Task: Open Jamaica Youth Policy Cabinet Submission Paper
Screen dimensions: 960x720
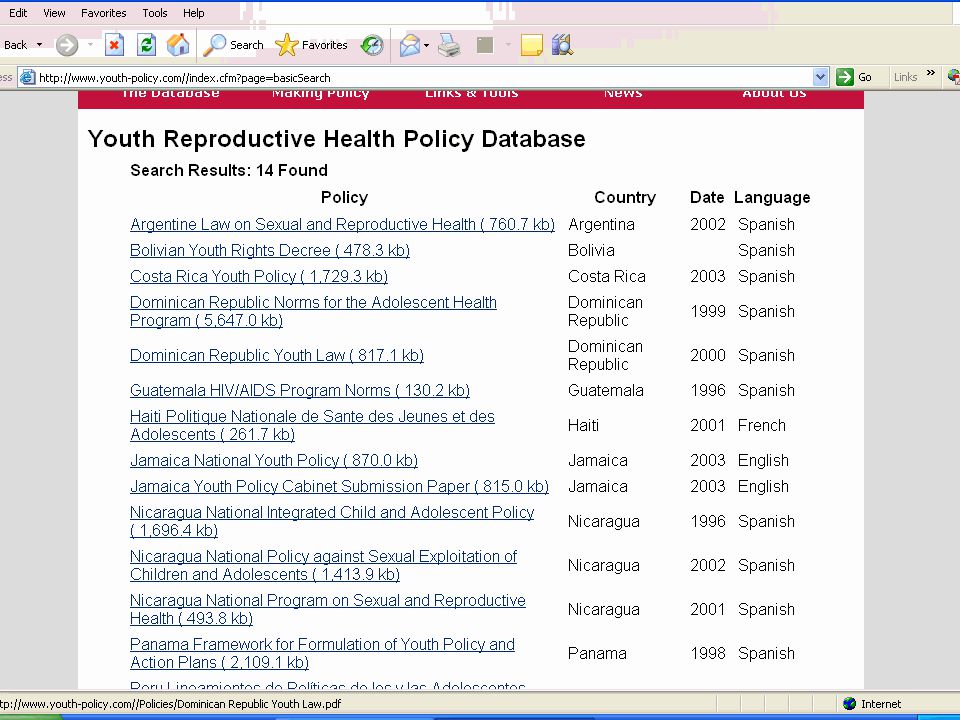Action: click(339, 486)
